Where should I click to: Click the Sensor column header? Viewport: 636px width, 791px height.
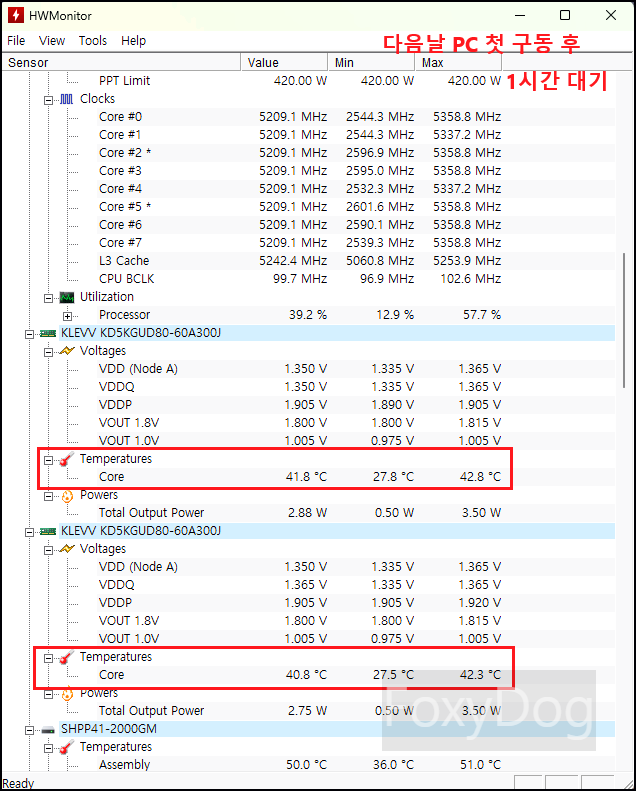[x=121, y=63]
